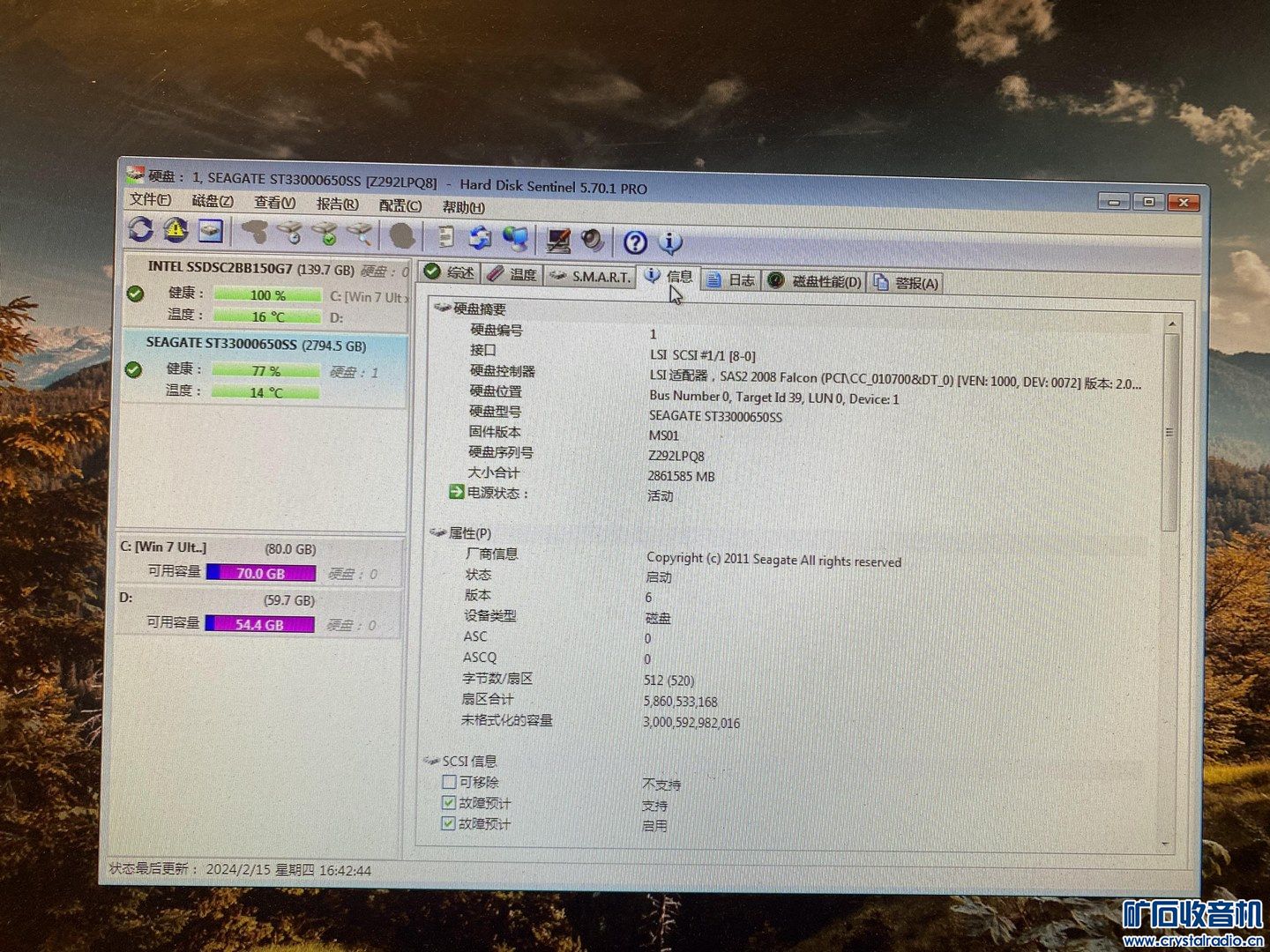Screen dimensions: 1270x952
Task: Click the disk with clock toolbar icon
Action: [289, 233]
